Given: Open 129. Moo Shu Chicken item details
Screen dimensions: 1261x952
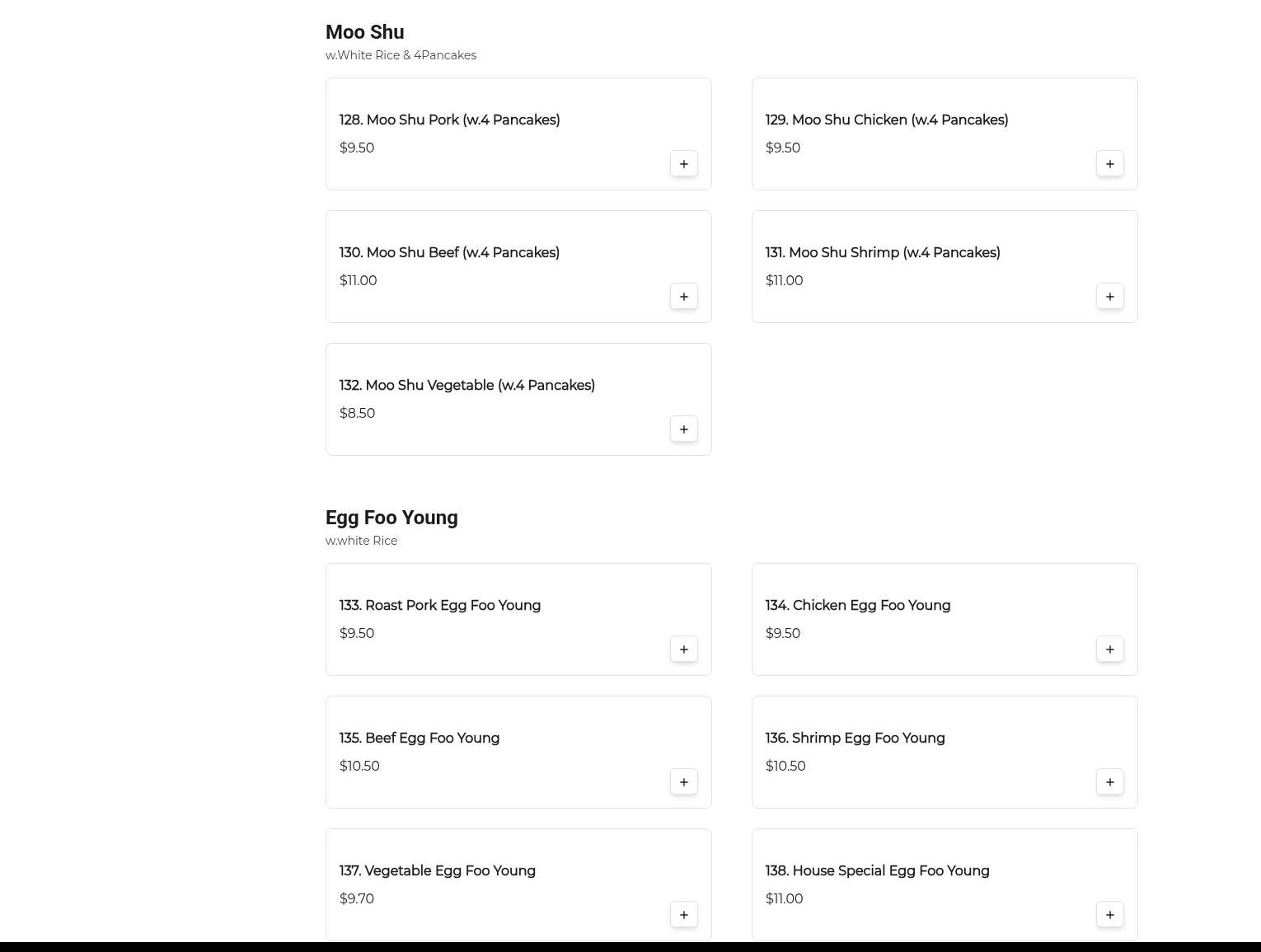Looking at the screenshot, I should (886, 120).
